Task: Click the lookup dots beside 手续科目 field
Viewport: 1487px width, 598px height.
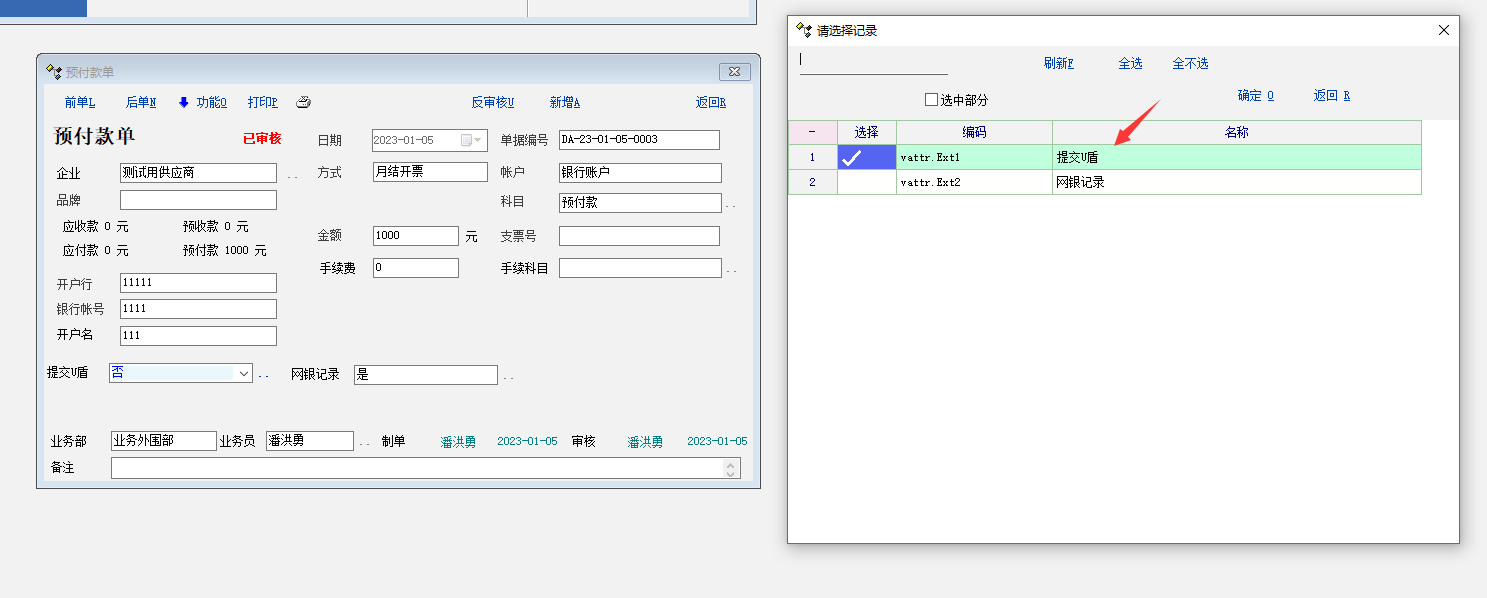Action: (730, 270)
